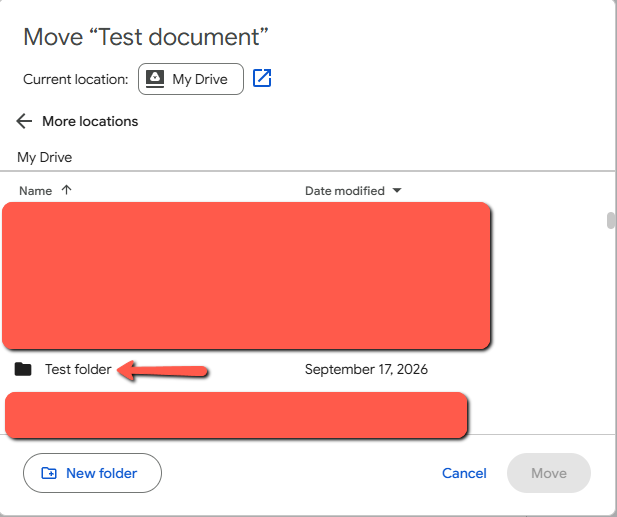Click the Move "Test document" dialog title
Image resolution: width=617 pixels, height=517 pixels.
click(x=146, y=37)
